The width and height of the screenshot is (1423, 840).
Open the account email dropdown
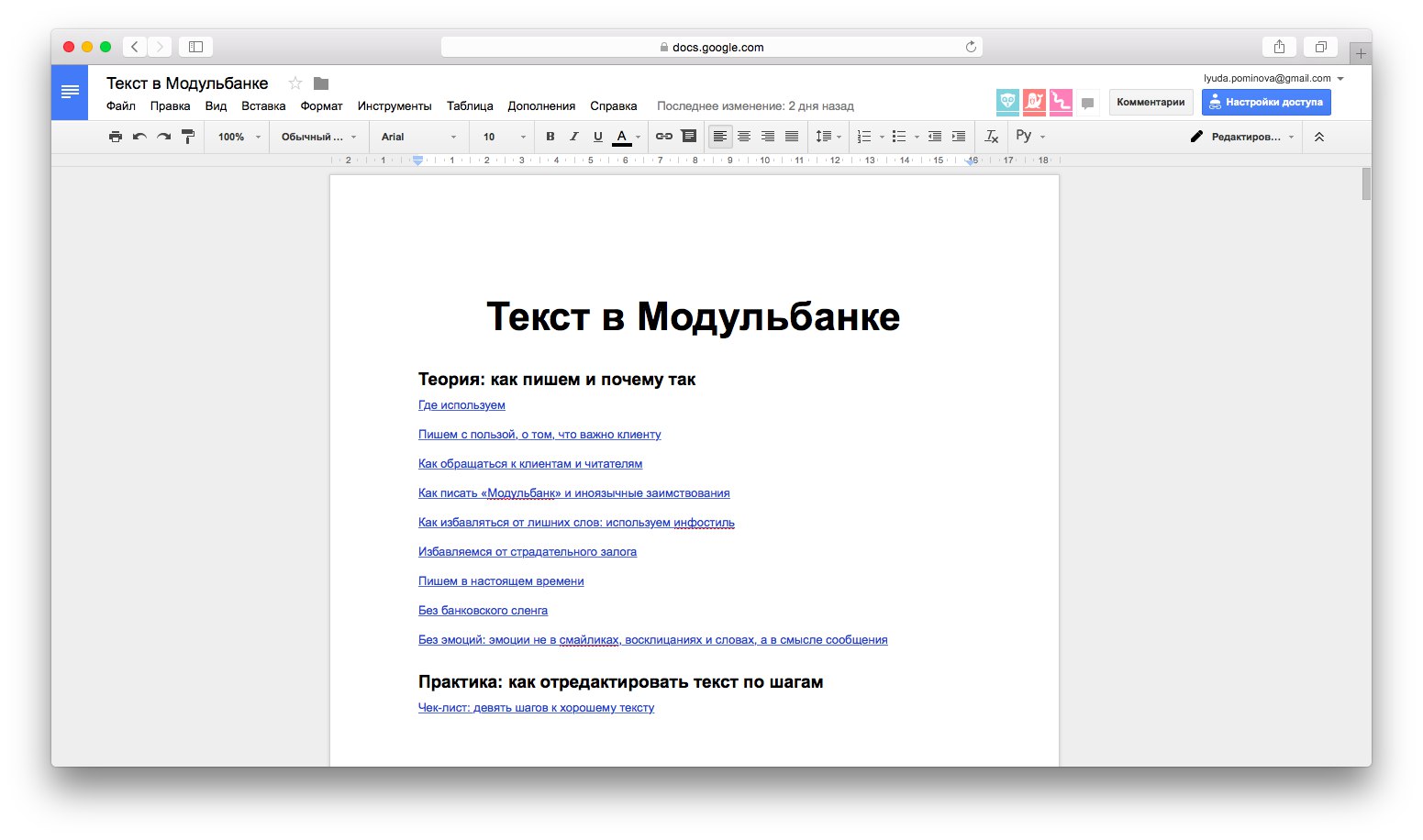pos(1273,78)
